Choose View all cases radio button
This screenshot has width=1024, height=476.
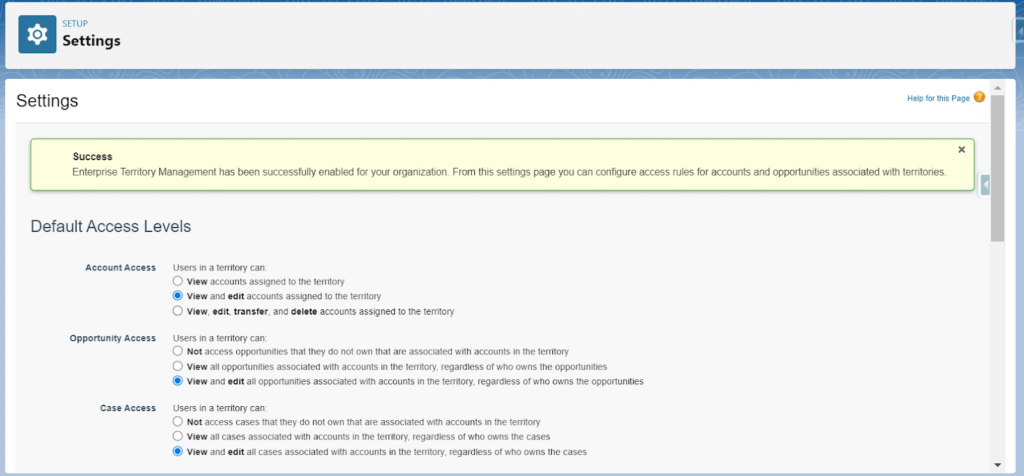[178, 437]
